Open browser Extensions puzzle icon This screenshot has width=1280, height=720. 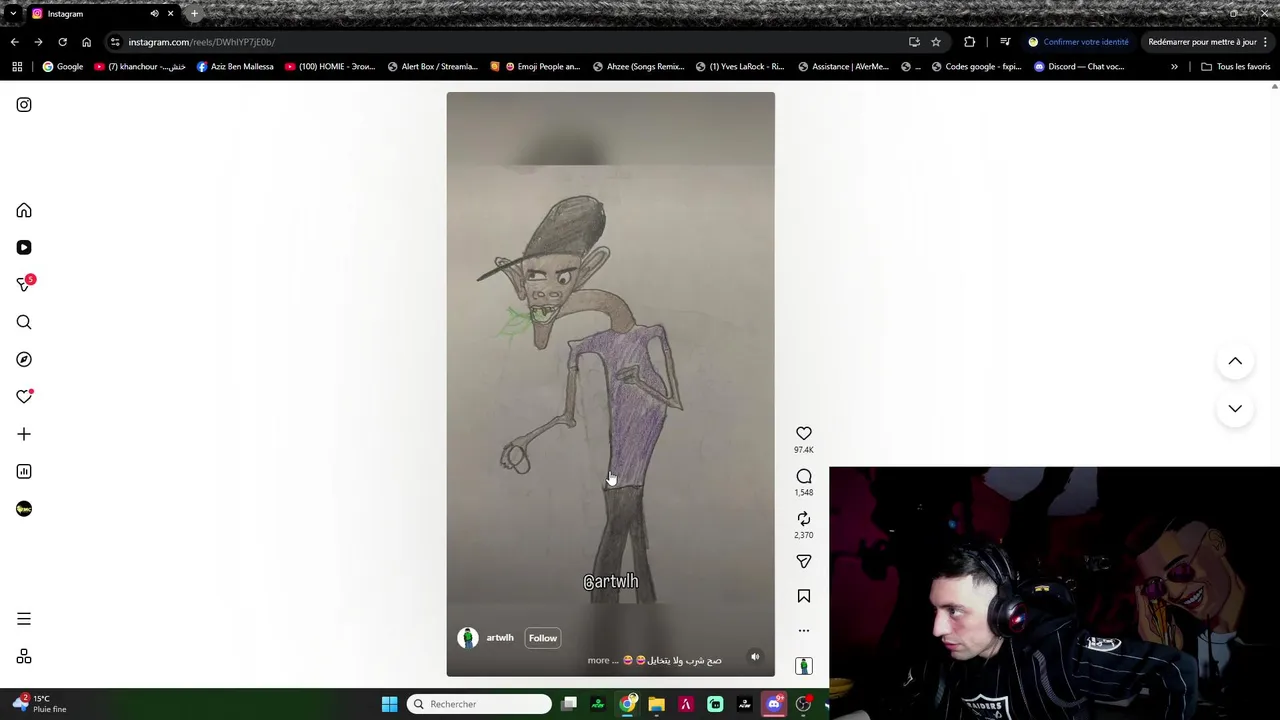[x=969, y=42]
